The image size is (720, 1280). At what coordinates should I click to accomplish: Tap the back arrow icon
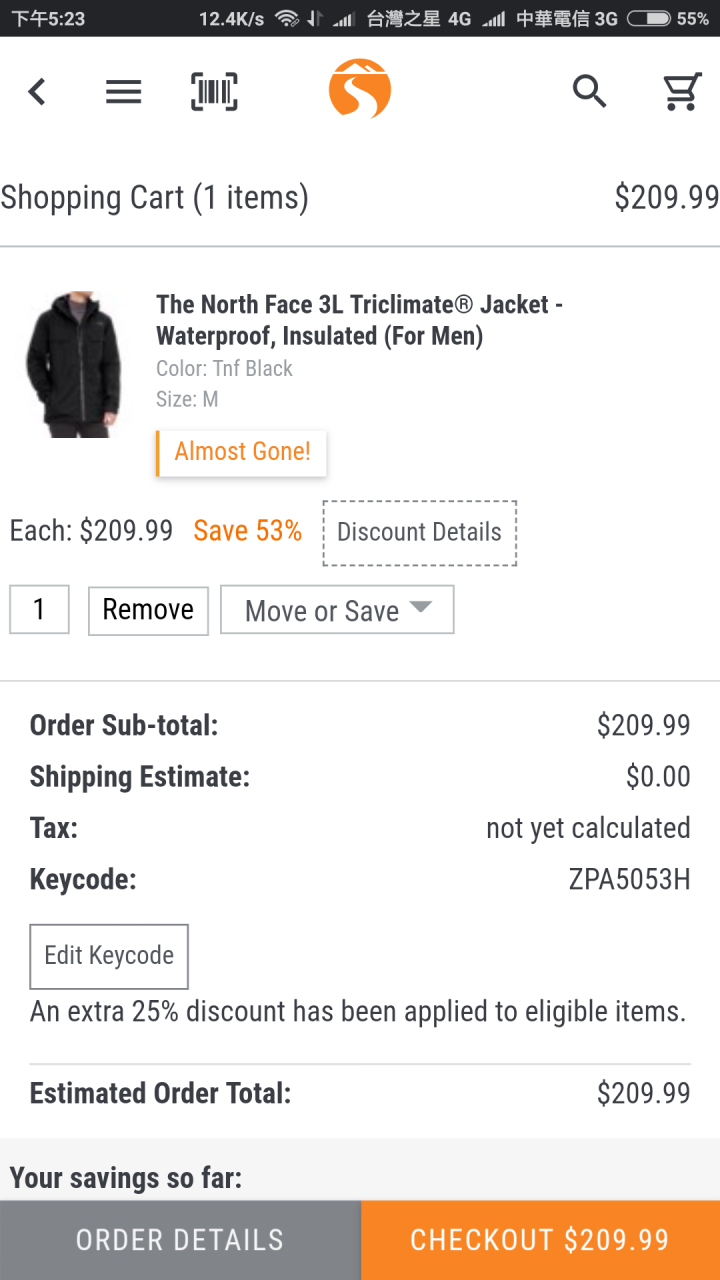[37, 92]
